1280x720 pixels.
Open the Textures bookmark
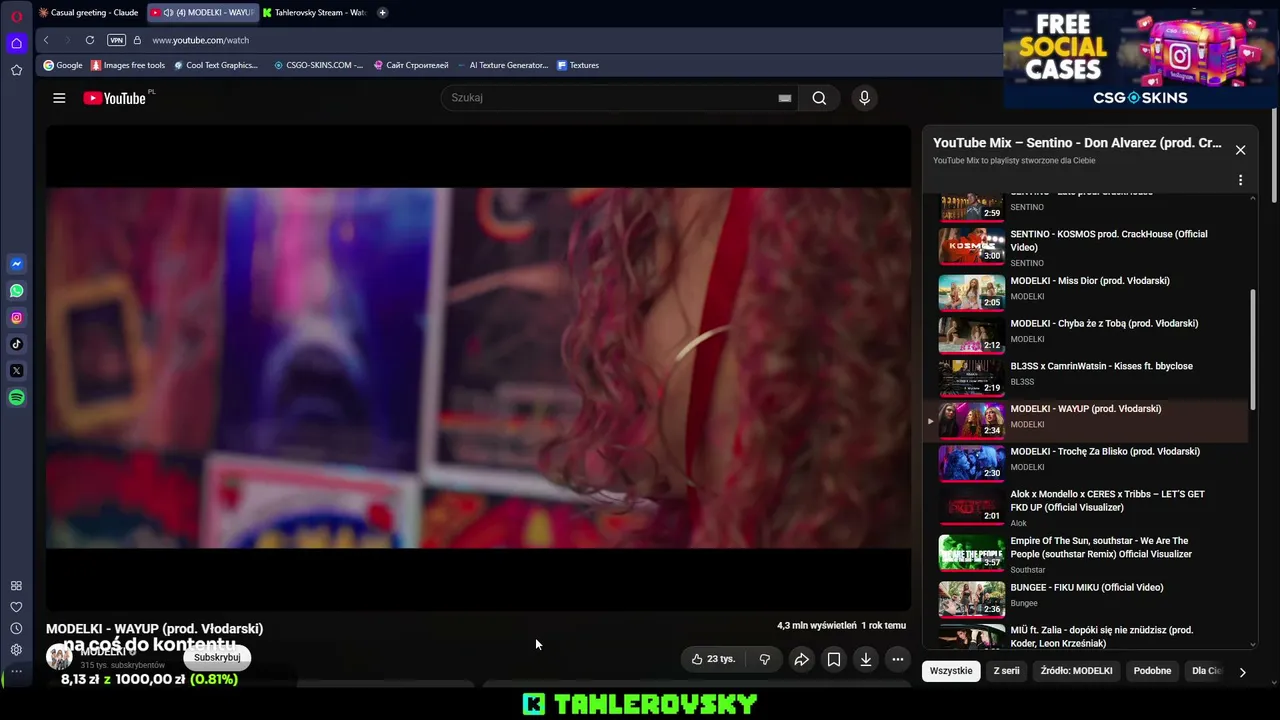(578, 65)
